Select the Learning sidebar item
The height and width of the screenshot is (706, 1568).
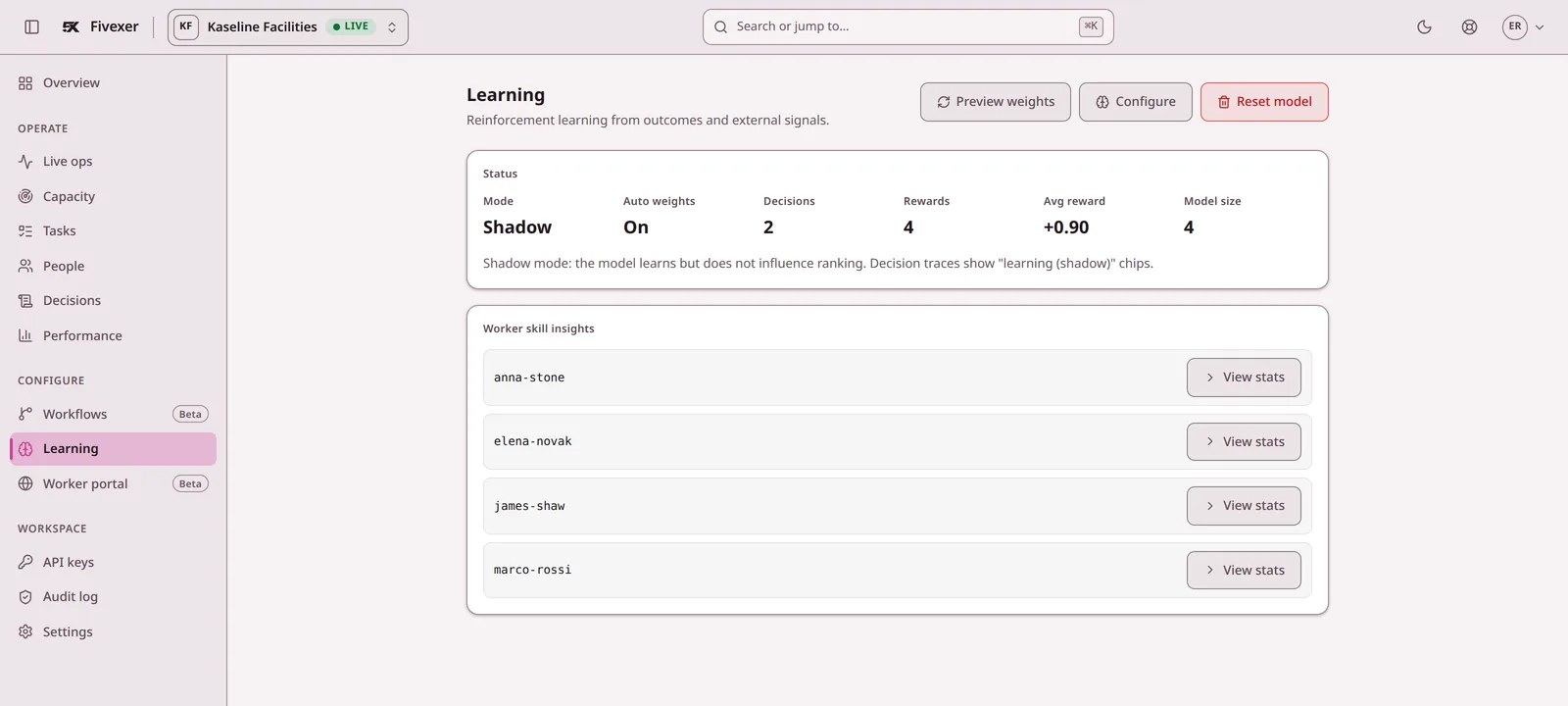[113, 449]
